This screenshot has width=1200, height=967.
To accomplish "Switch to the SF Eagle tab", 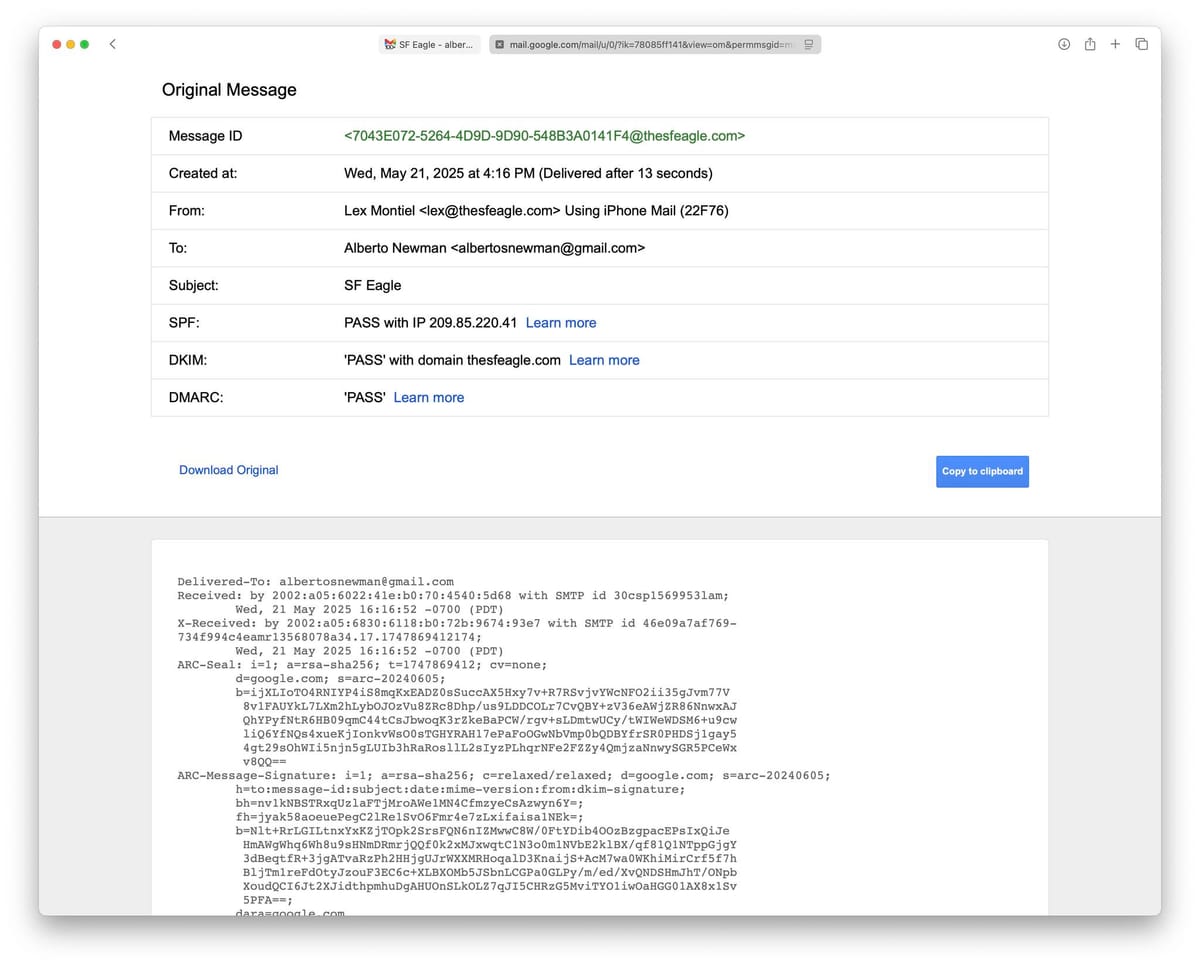I will click(x=430, y=45).
